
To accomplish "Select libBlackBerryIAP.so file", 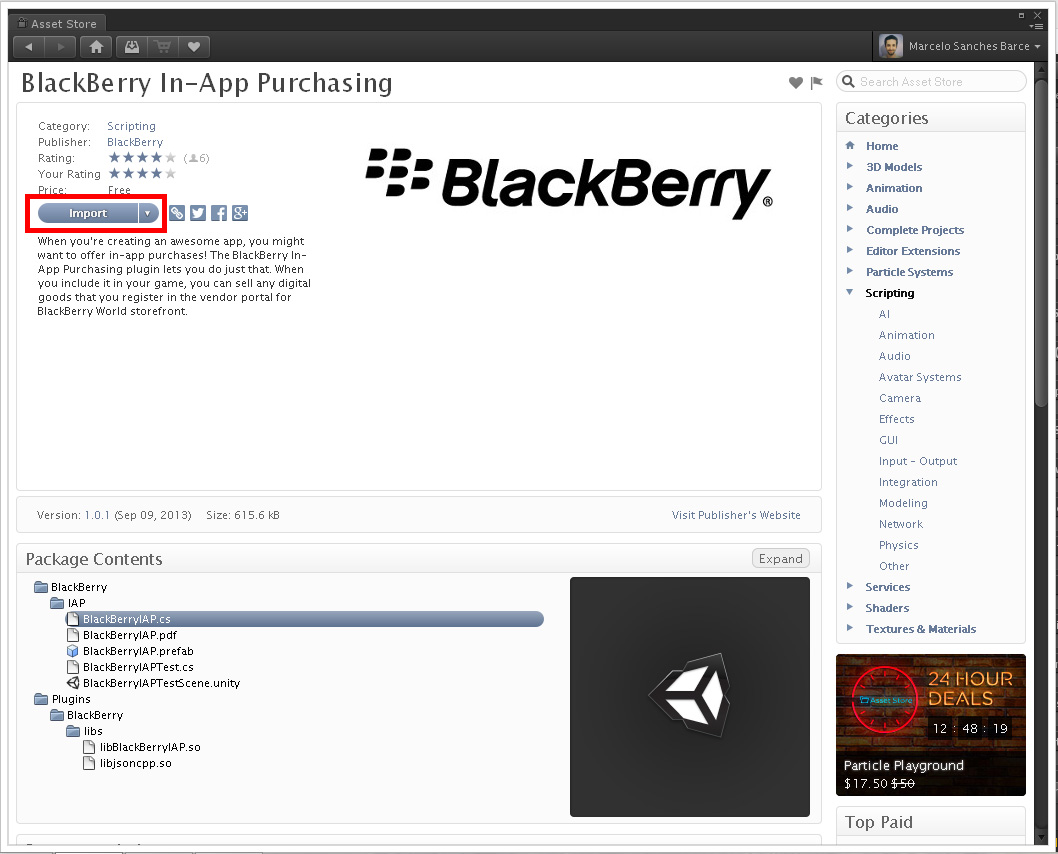I will tap(150, 747).
